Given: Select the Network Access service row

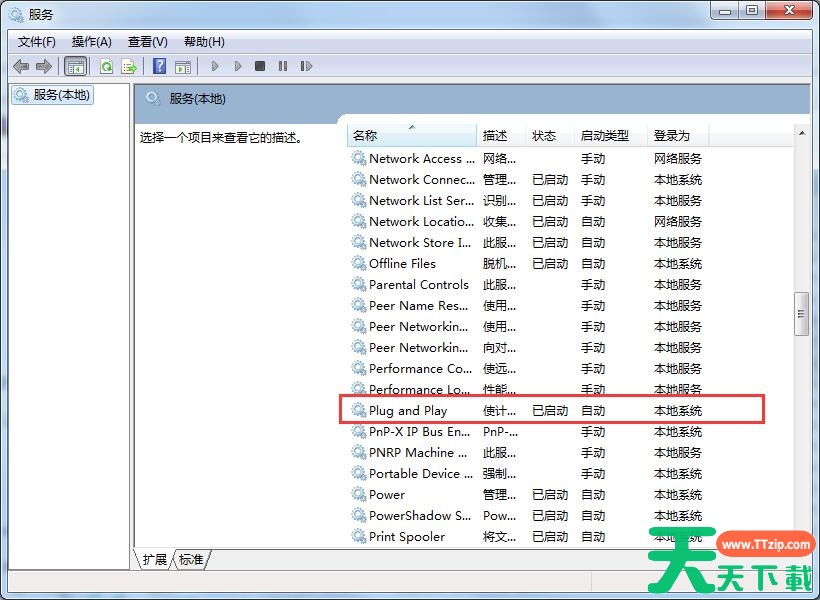Looking at the screenshot, I should point(527,159).
